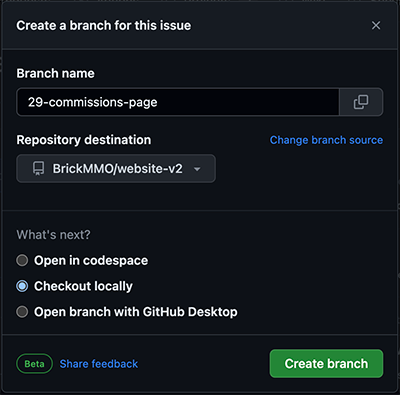Click the green Create branch button
The height and width of the screenshot is (395, 400).
[x=326, y=363]
